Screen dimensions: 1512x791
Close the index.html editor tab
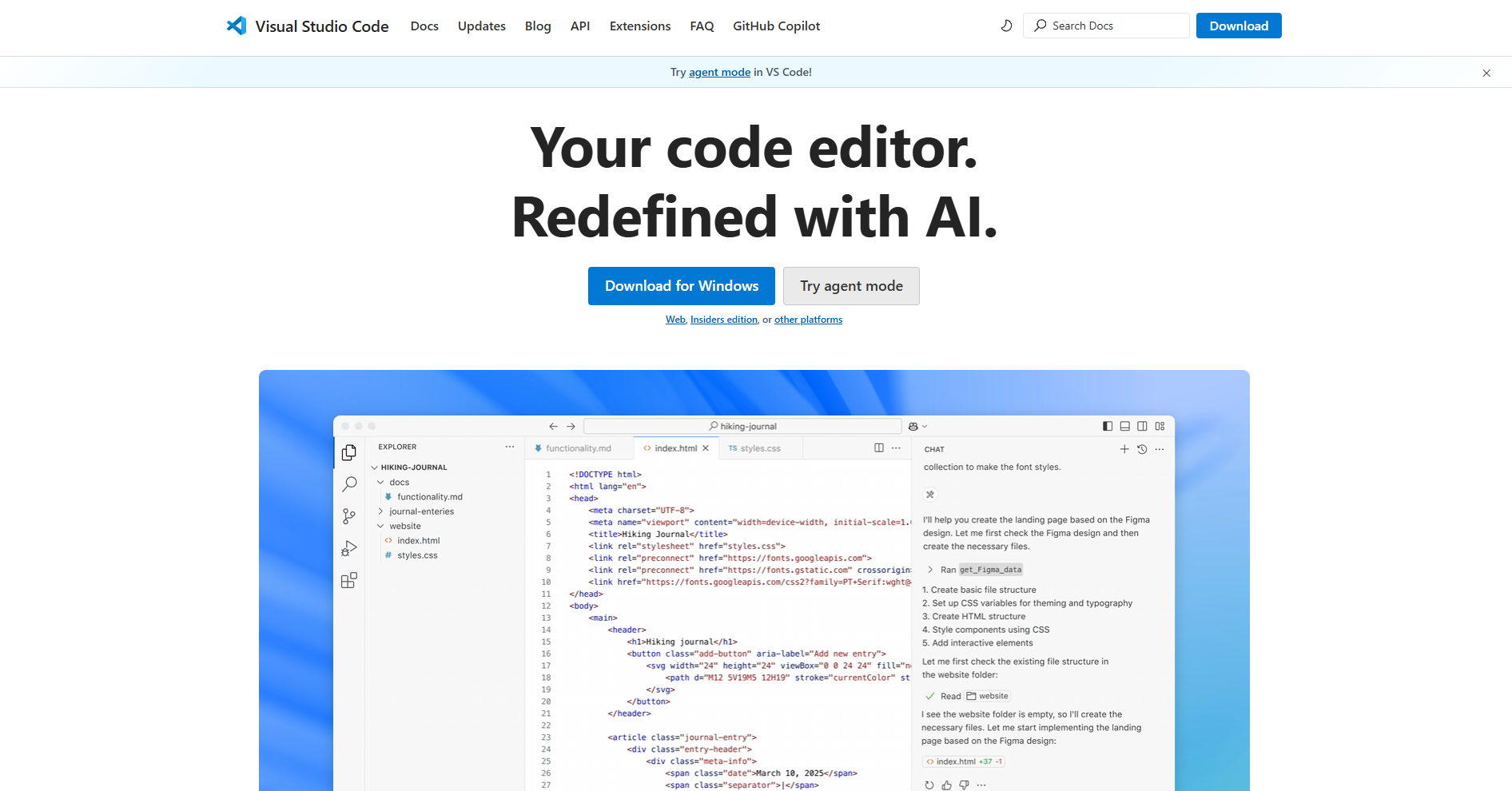706,448
